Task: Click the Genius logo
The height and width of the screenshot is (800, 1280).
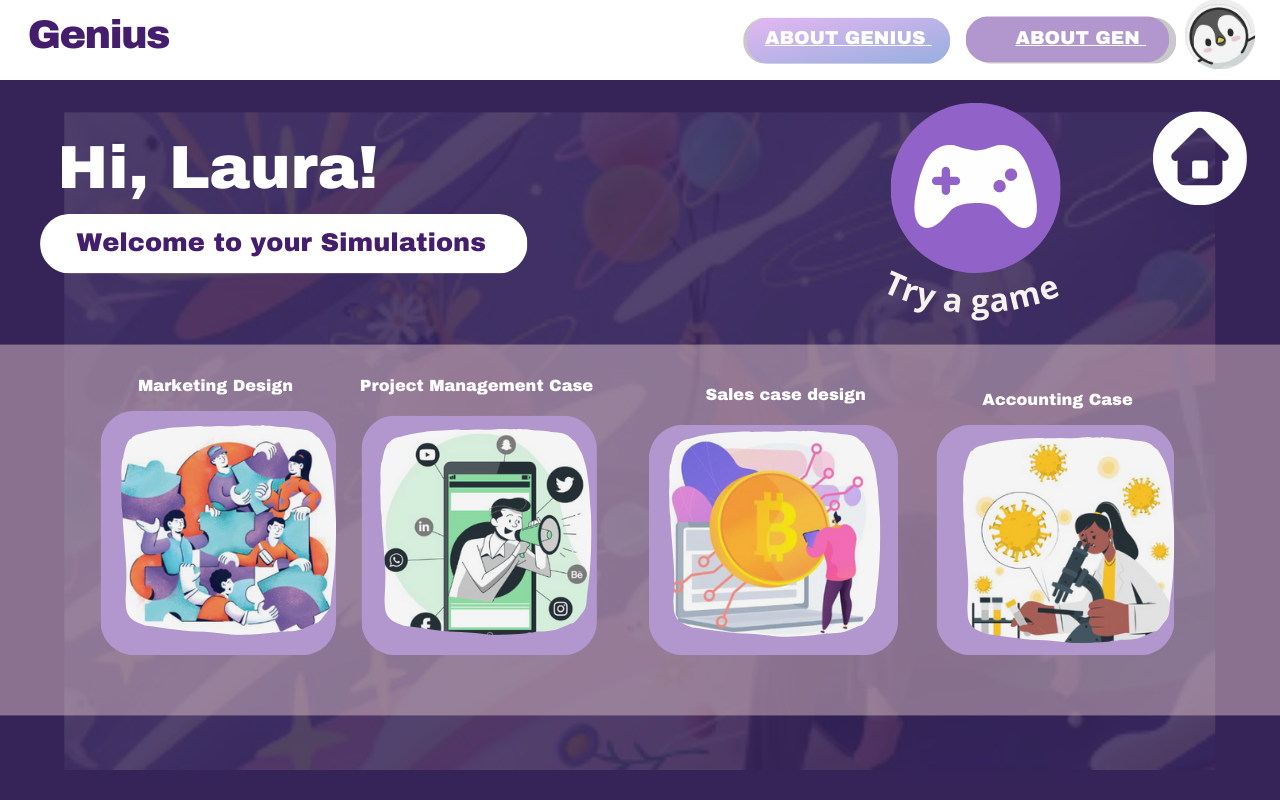Action: coord(99,35)
